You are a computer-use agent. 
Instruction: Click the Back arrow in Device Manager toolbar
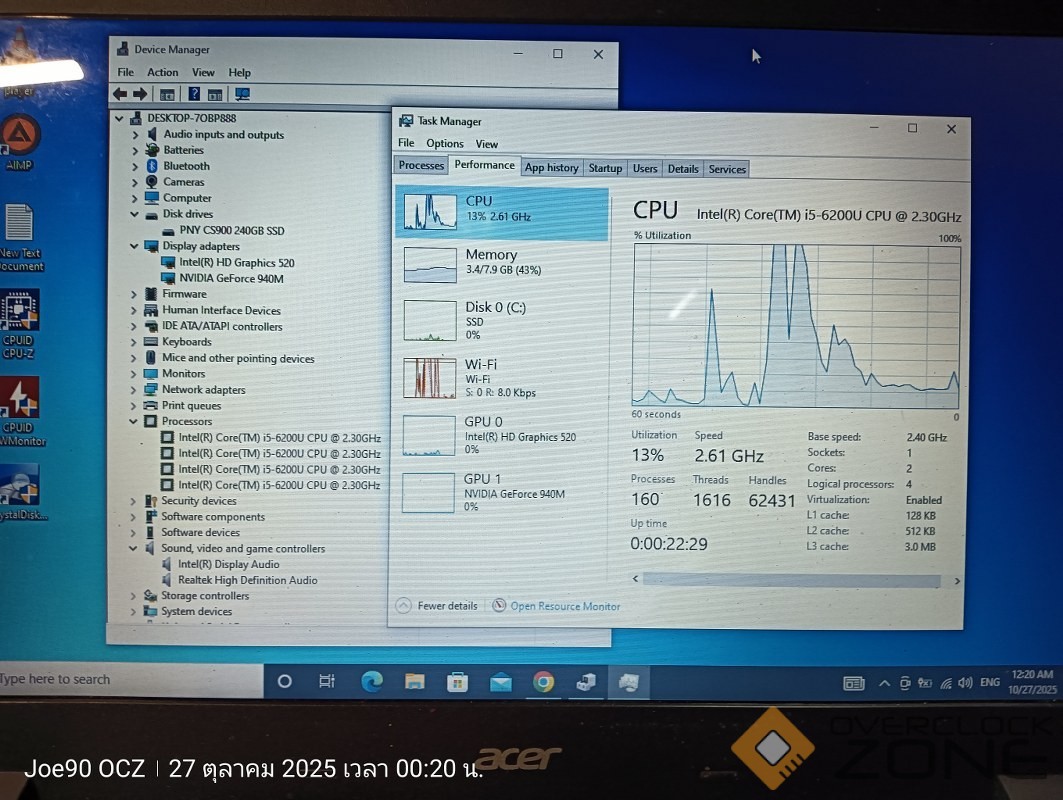point(120,94)
